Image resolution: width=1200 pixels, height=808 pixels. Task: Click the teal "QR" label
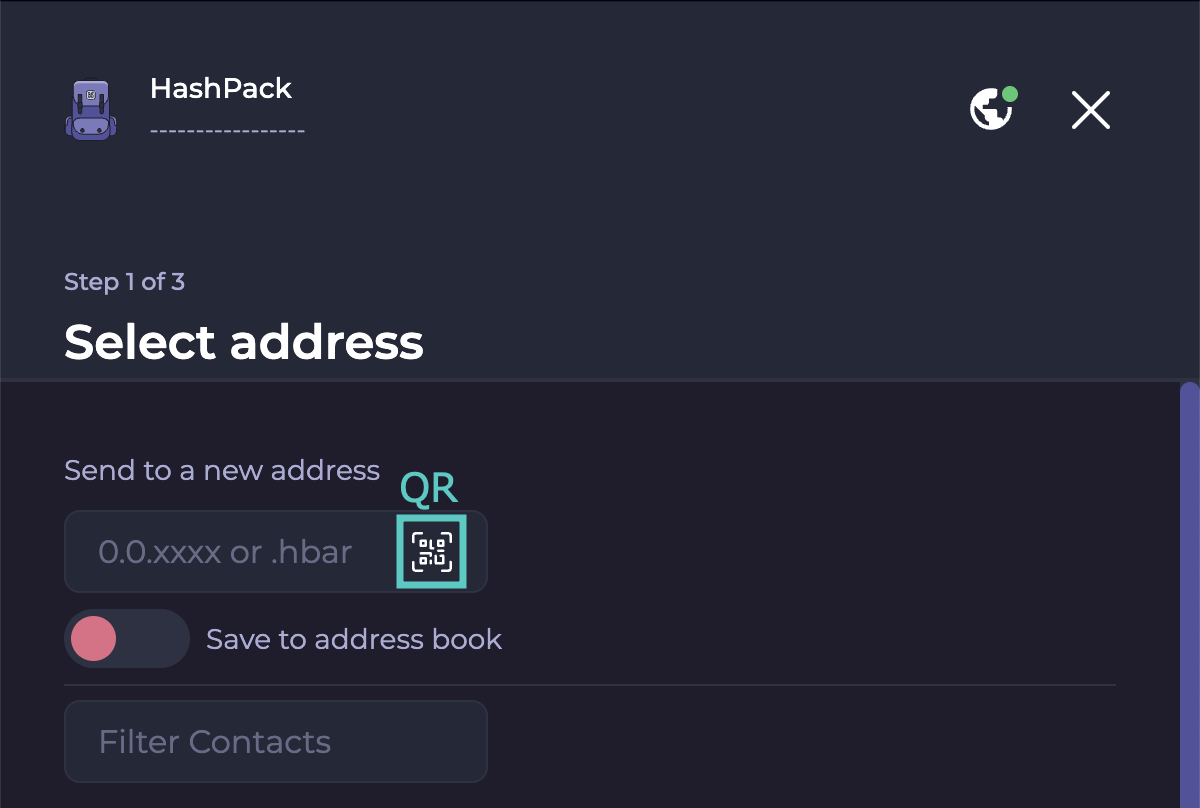tap(428, 488)
